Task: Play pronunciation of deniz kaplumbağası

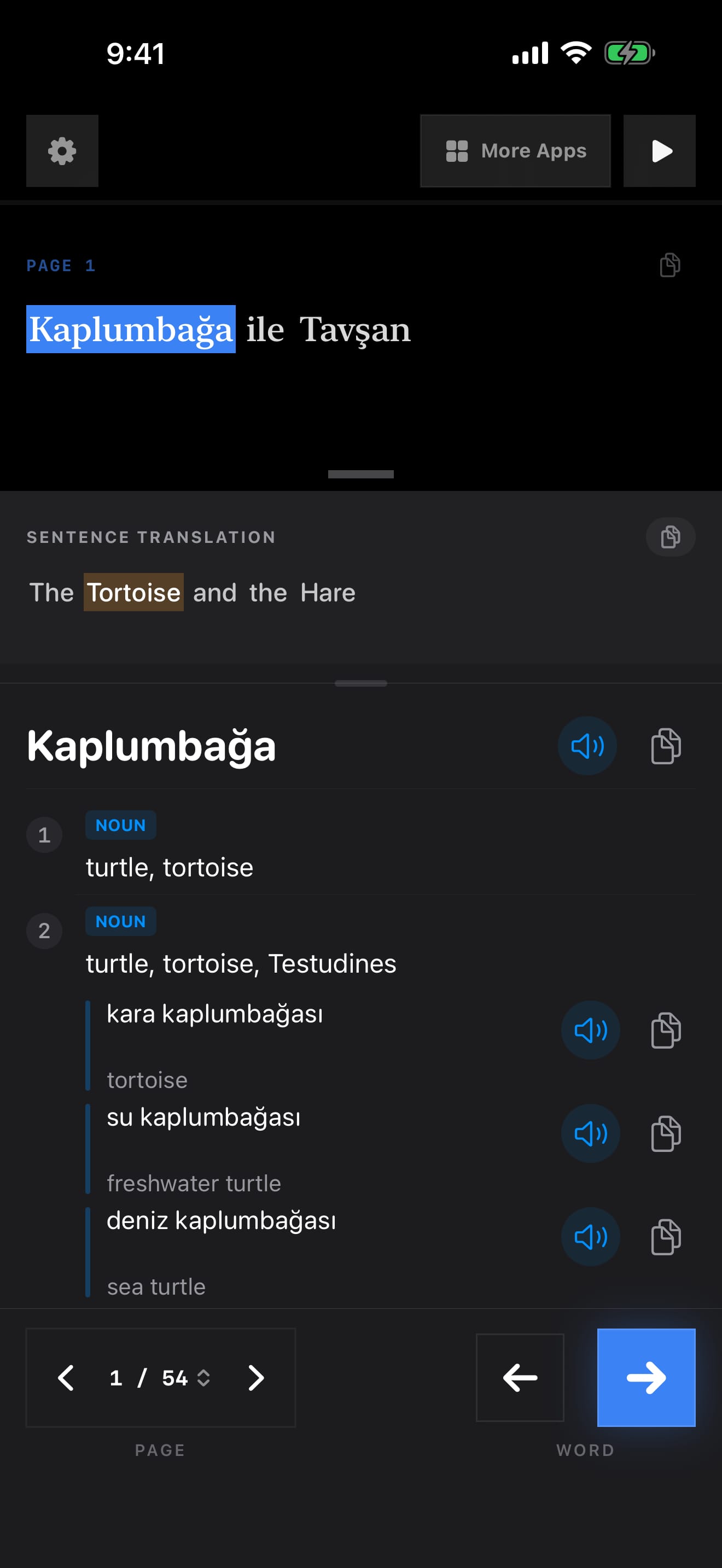Action: (590, 1236)
